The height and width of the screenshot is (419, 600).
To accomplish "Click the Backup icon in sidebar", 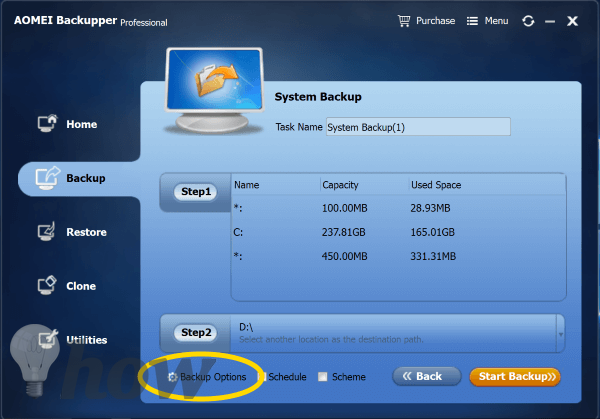I will [x=47, y=178].
